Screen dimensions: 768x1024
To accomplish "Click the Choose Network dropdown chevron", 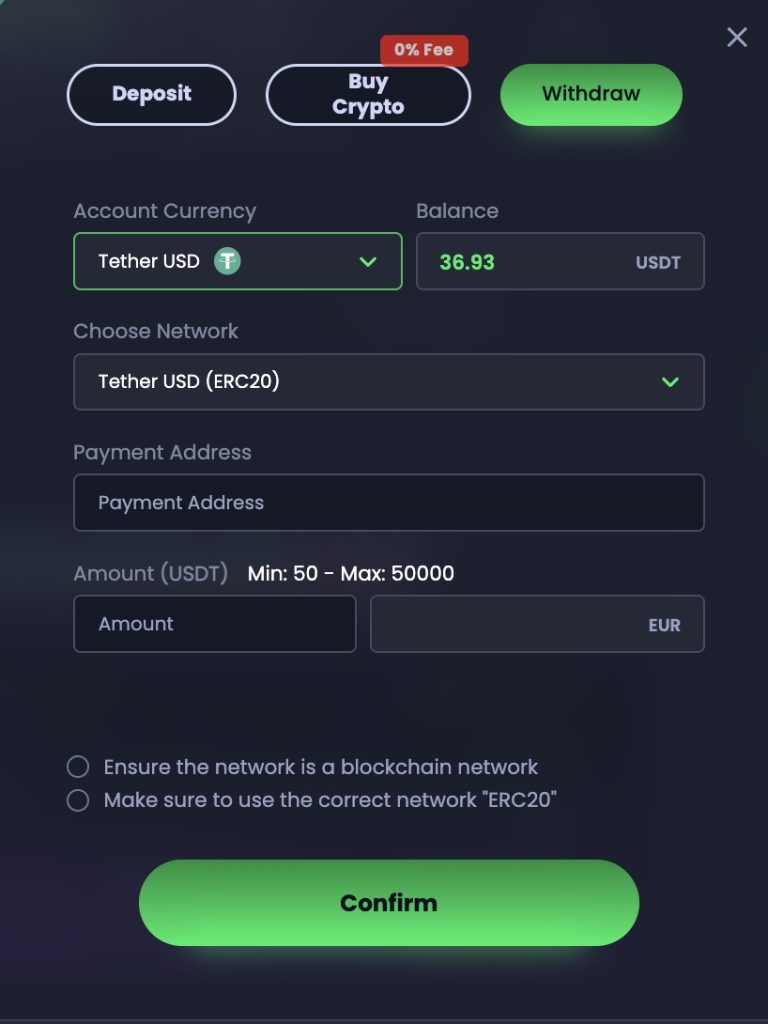I will tap(672, 381).
